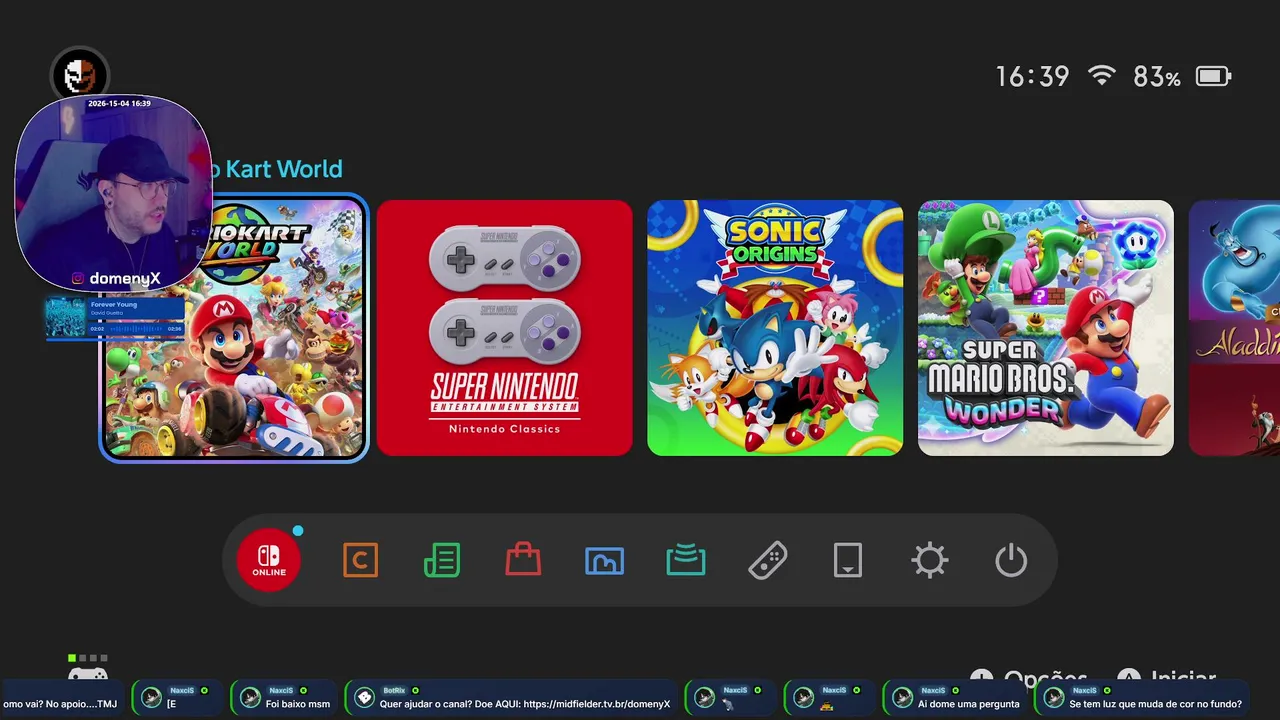Viewport: 1280px width, 720px height.
Task: Click the 'Foi baixo msm' chat message
Action: [x=286, y=698]
